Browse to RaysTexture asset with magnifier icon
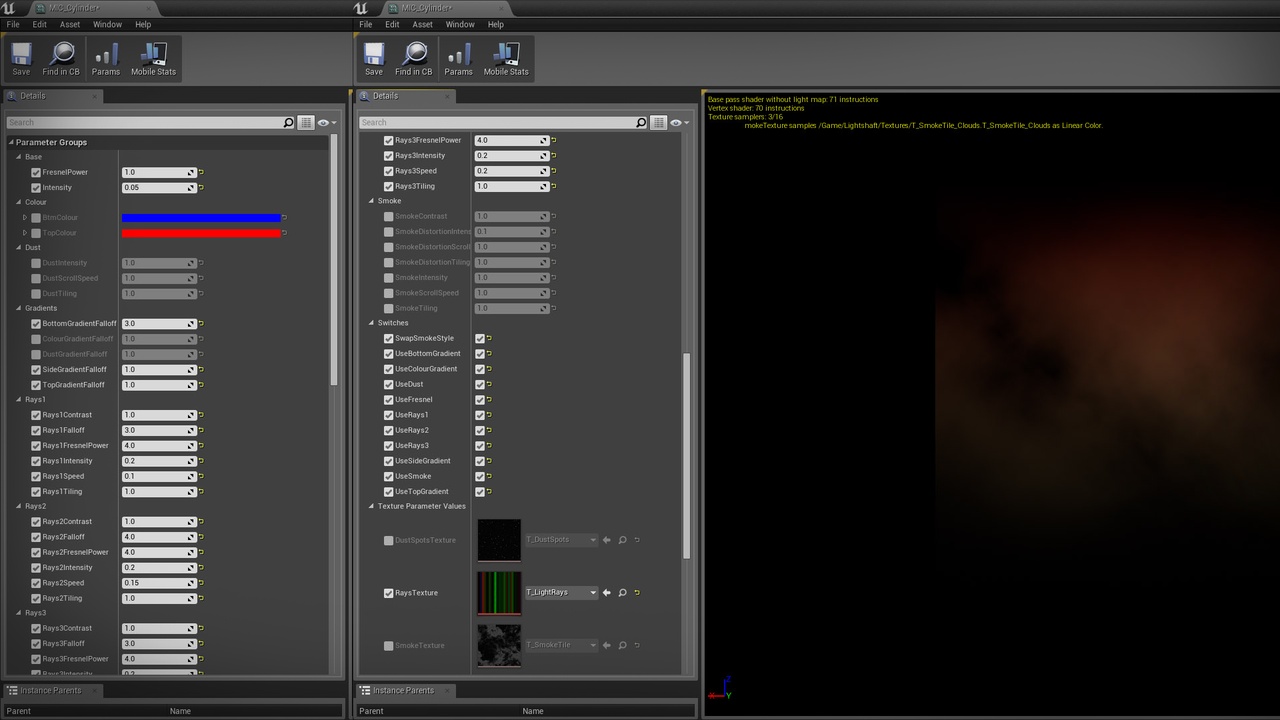The height and width of the screenshot is (720, 1280). [x=622, y=593]
